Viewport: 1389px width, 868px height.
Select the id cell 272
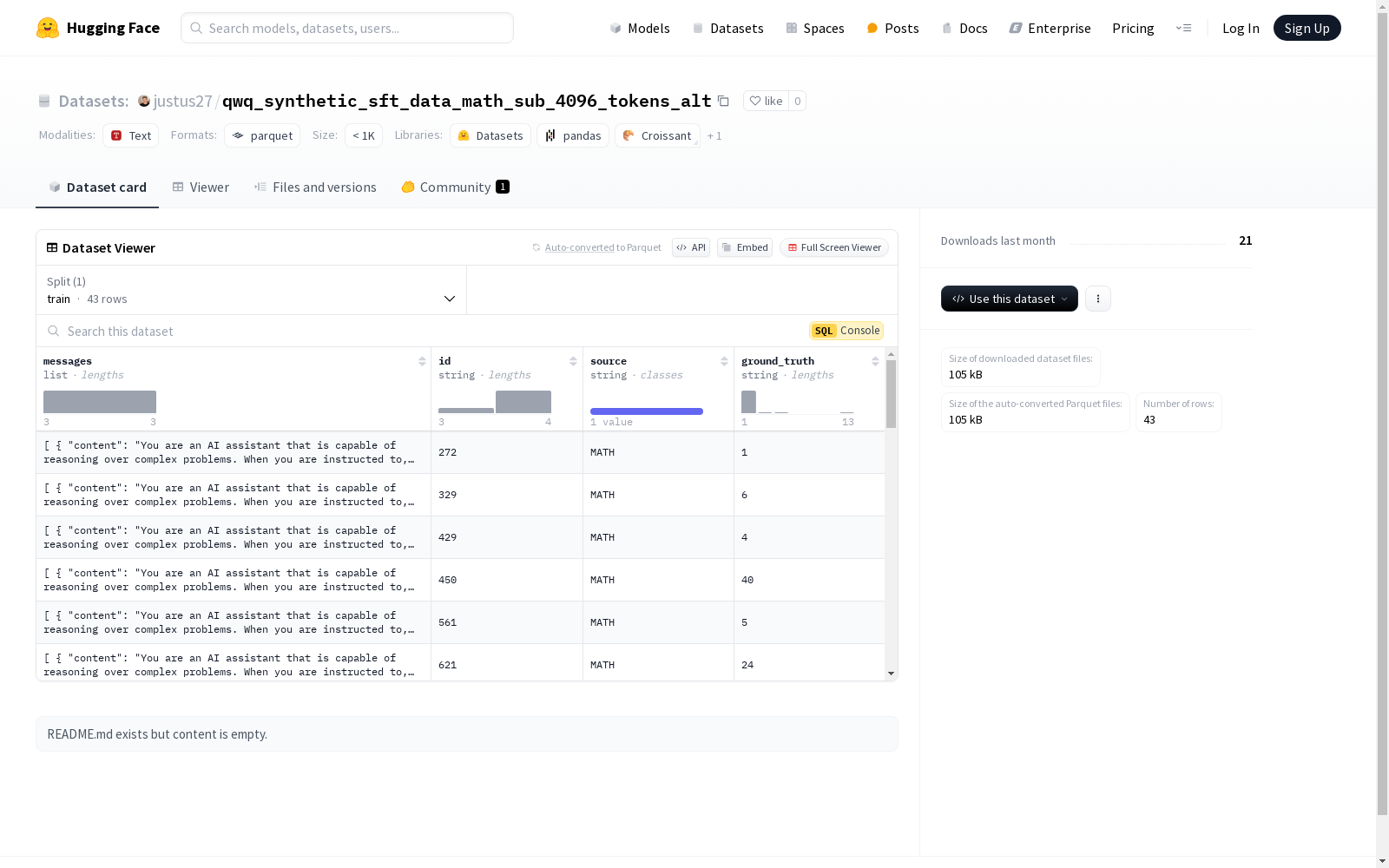(507, 452)
